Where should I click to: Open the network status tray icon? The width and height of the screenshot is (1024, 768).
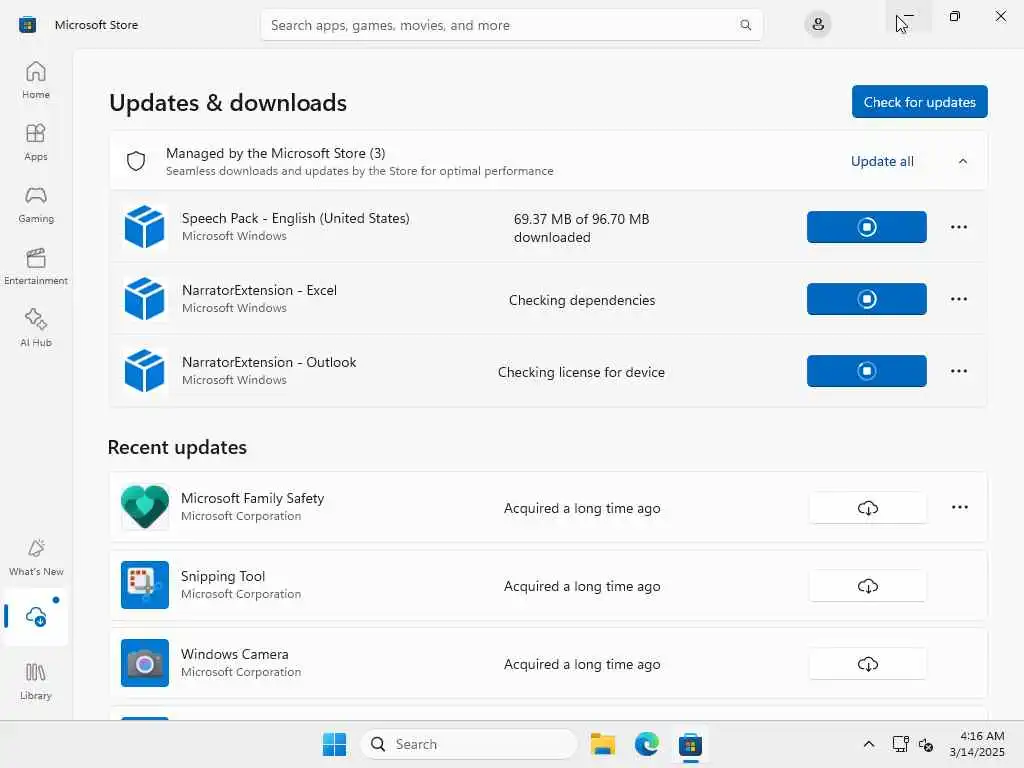(x=901, y=744)
